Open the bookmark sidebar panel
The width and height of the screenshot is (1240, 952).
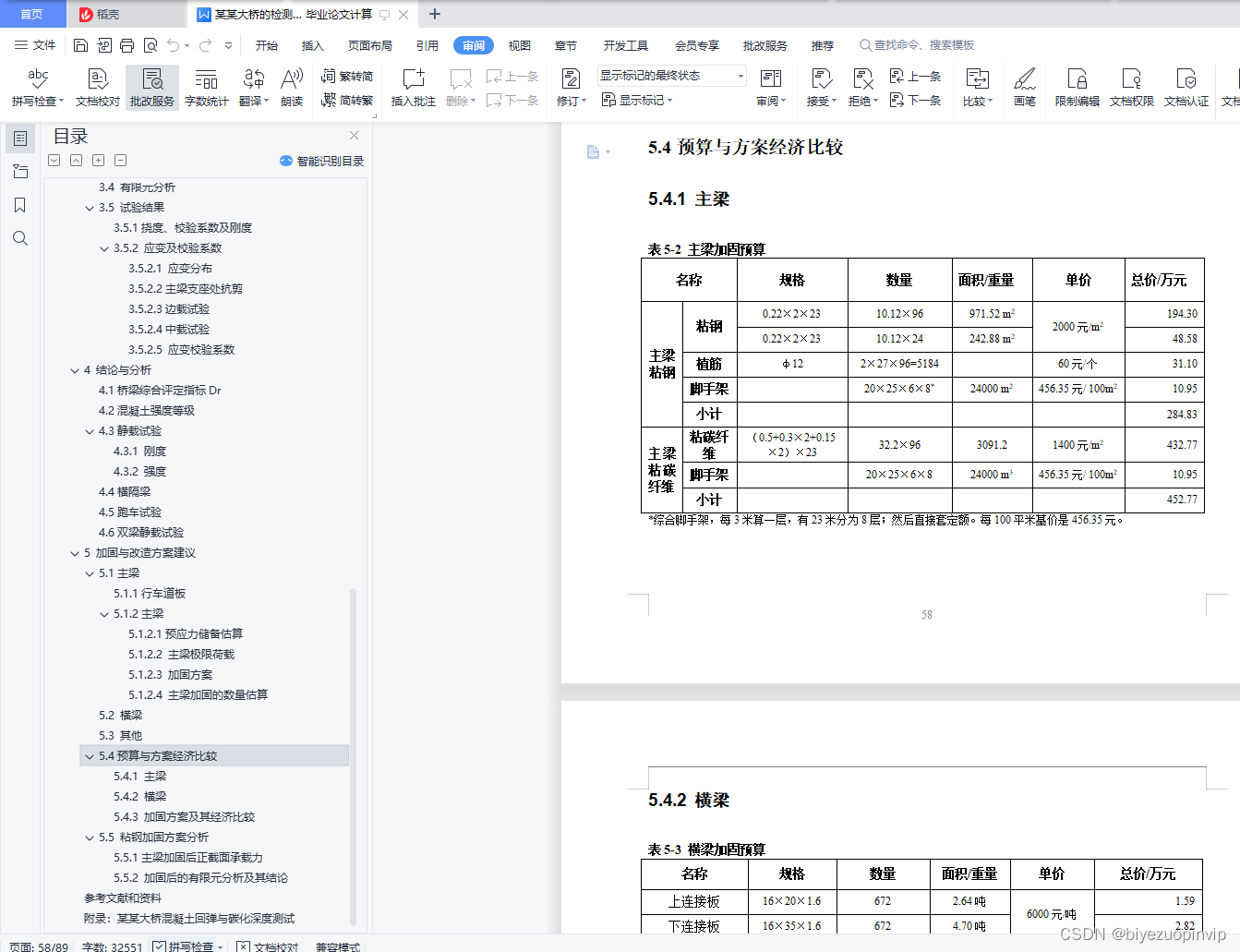coord(20,205)
